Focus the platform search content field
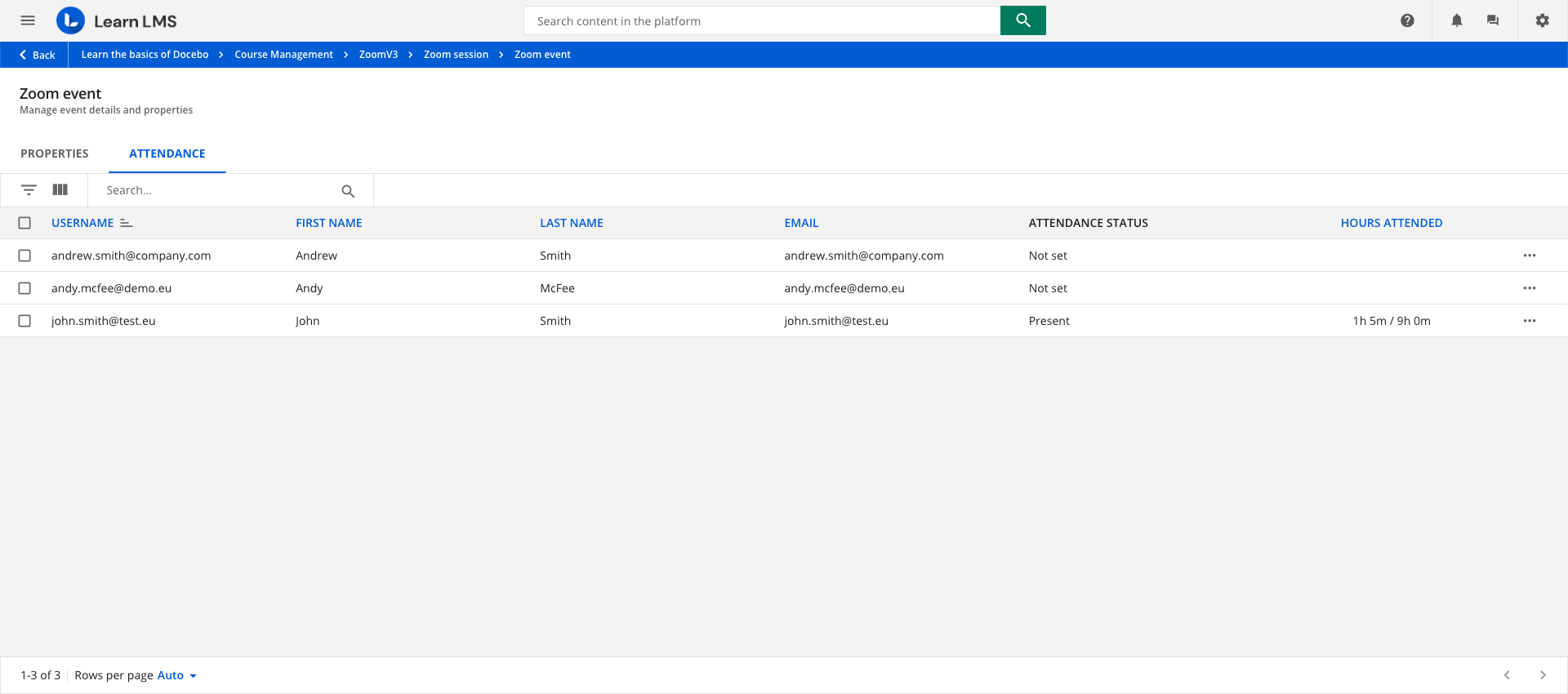The height and width of the screenshot is (694, 1568). click(x=762, y=20)
